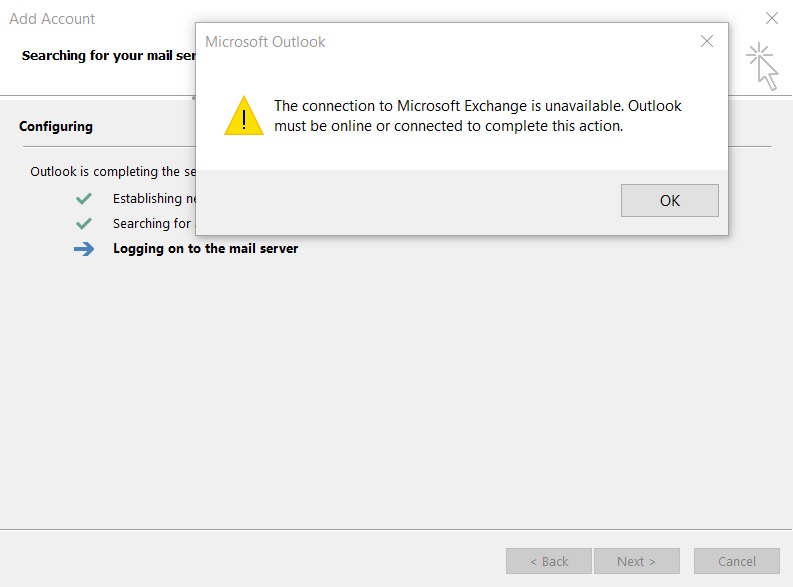This screenshot has height=587, width=793.
Task: Click the checkmark beside Establishing network
Action: 84,199
